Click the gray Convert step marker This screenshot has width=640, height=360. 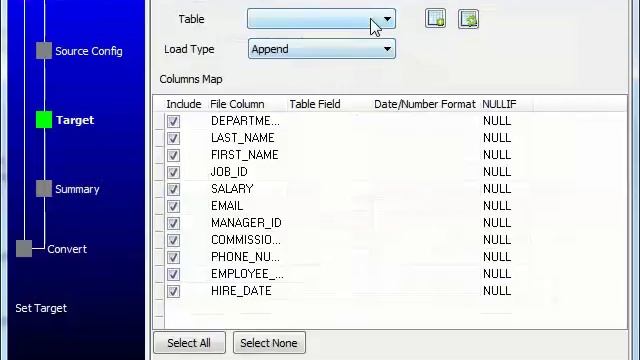24,249
